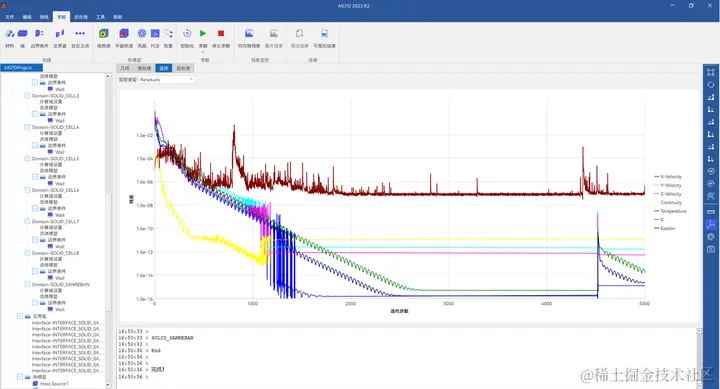720x389 pixels.
Task: Add a 平面热源 planar heat source
Action: 124,37
